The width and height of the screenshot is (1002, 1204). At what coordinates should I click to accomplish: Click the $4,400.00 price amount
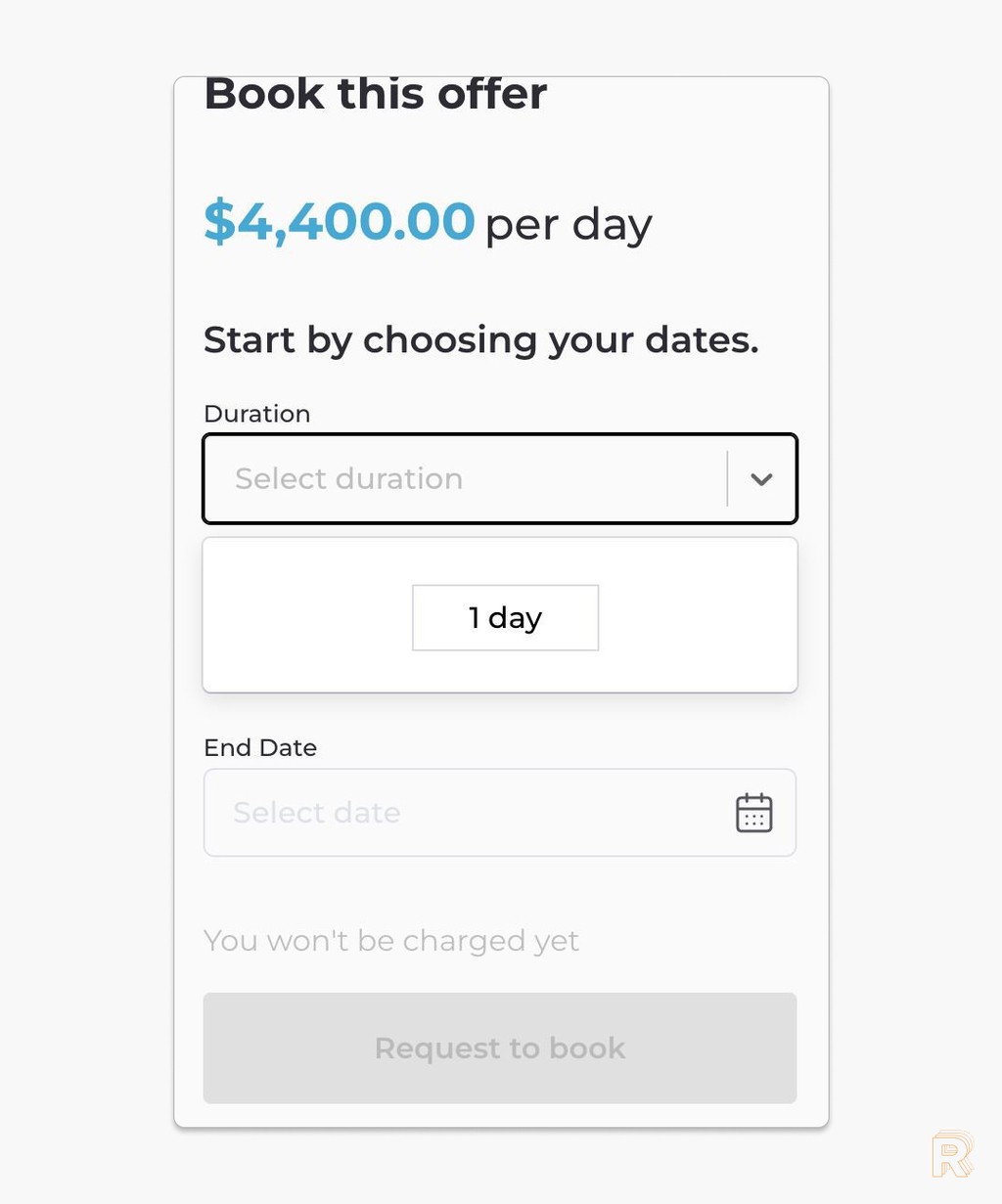(339, 221)
